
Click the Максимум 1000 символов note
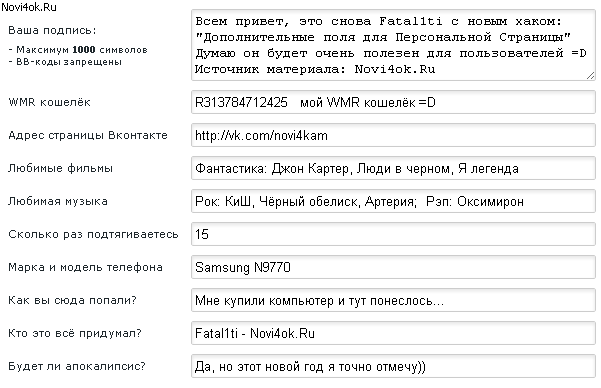pyautogui.click(x=78, y=50)
